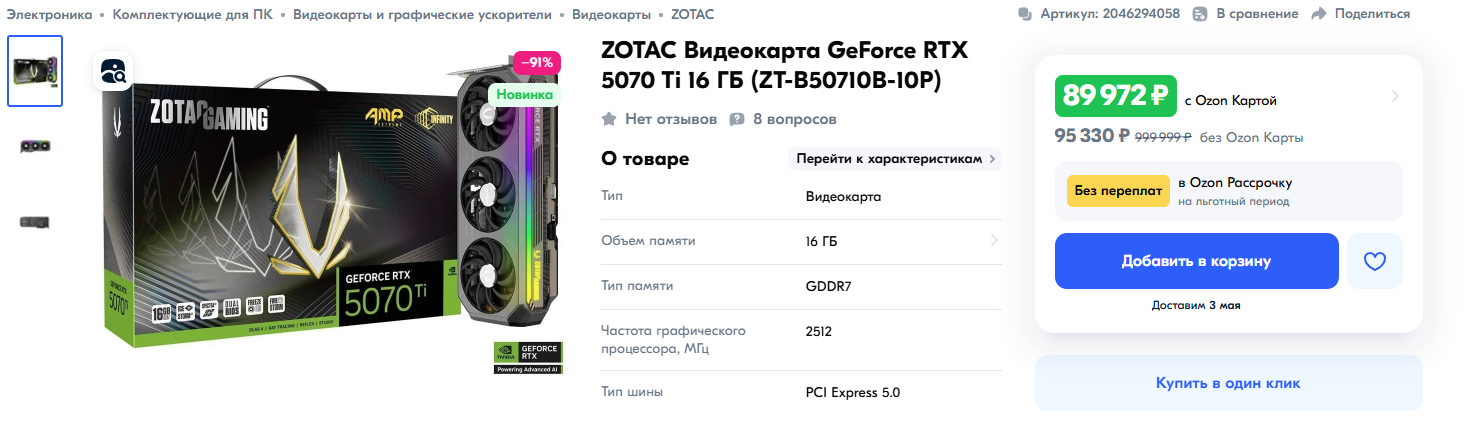The width and height of the screenshot is (1471, 427).
Task: Click the comparison icon near В сравнение
Action: tap(1200, 14)
